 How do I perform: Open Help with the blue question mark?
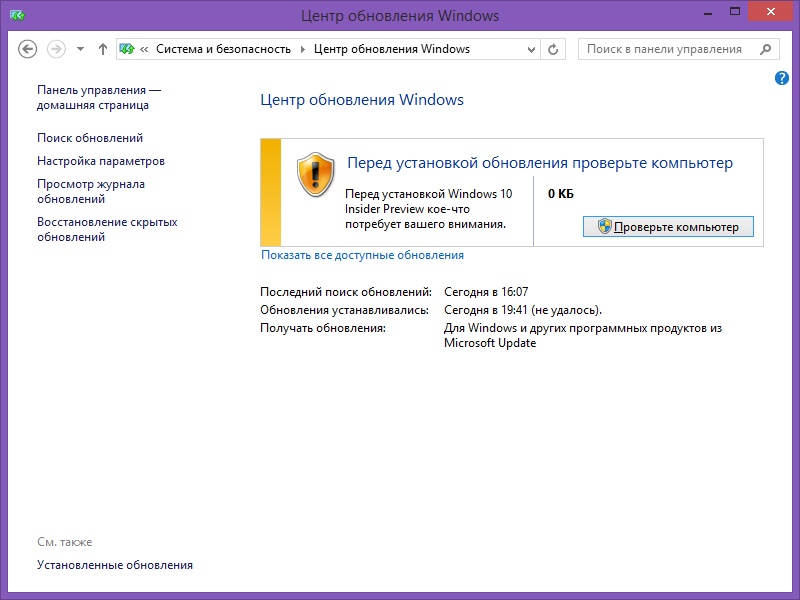pos(781,78)
